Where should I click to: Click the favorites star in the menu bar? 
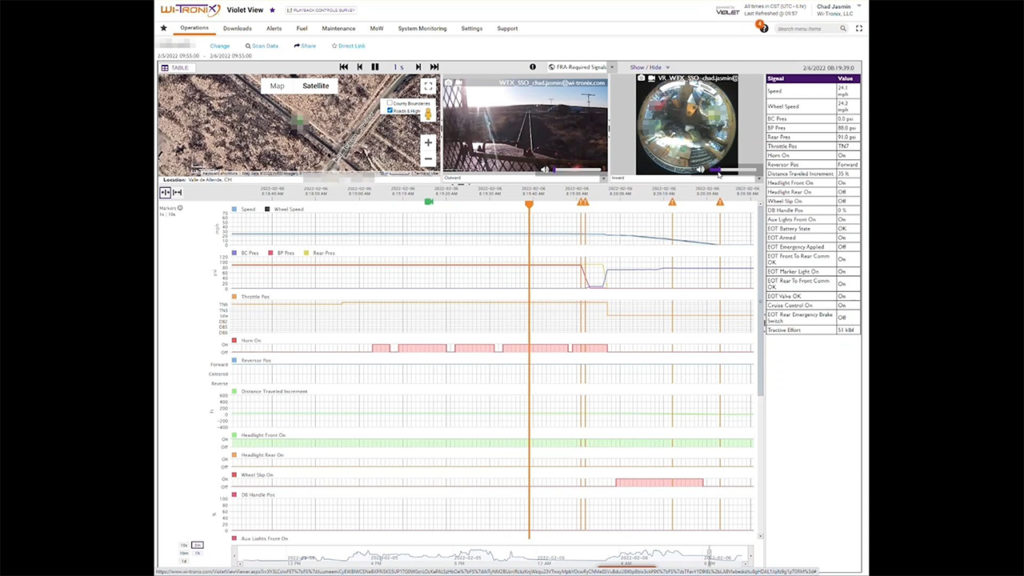164,29
